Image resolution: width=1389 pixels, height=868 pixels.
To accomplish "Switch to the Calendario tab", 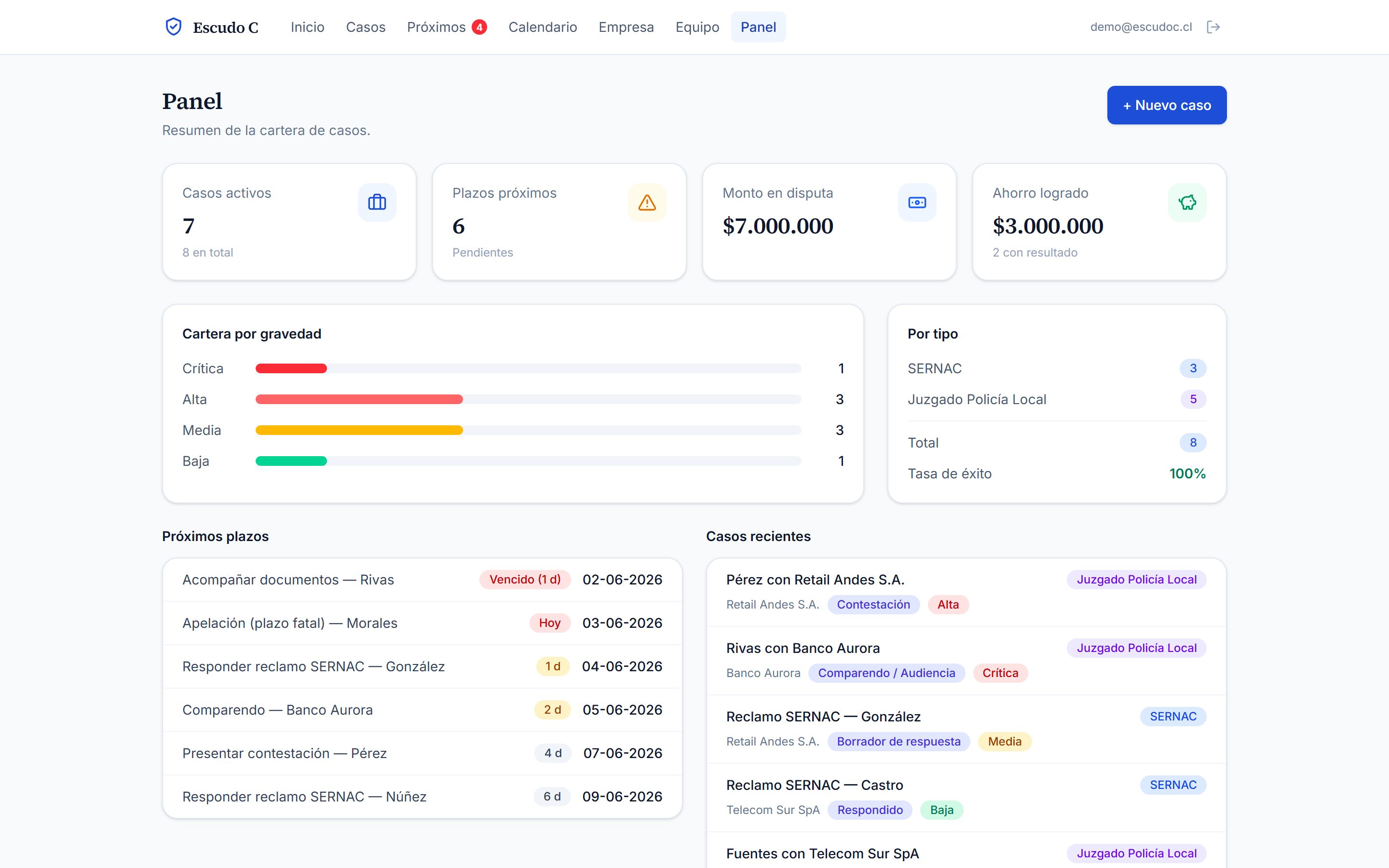I will pos(543,27).
